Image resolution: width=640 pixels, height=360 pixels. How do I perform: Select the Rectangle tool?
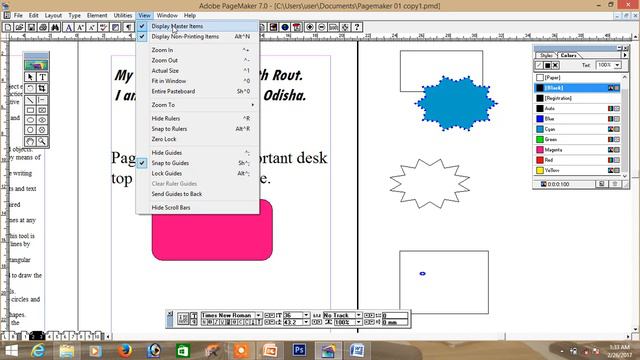pos(30,110)
